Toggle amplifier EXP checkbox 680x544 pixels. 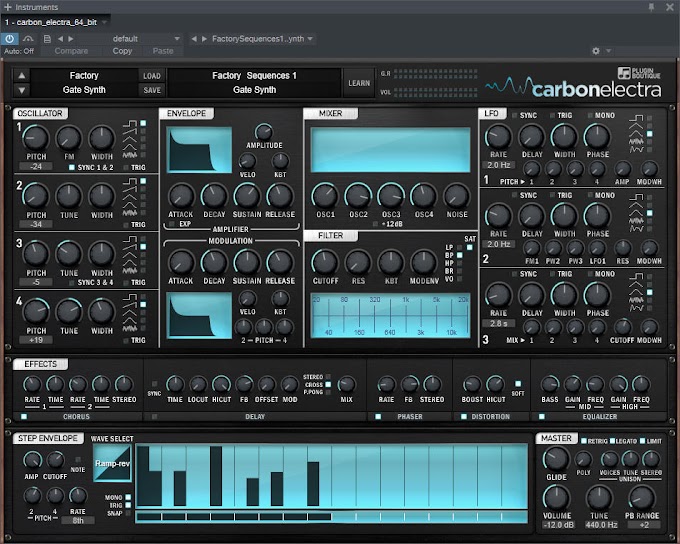click(172, 224)
